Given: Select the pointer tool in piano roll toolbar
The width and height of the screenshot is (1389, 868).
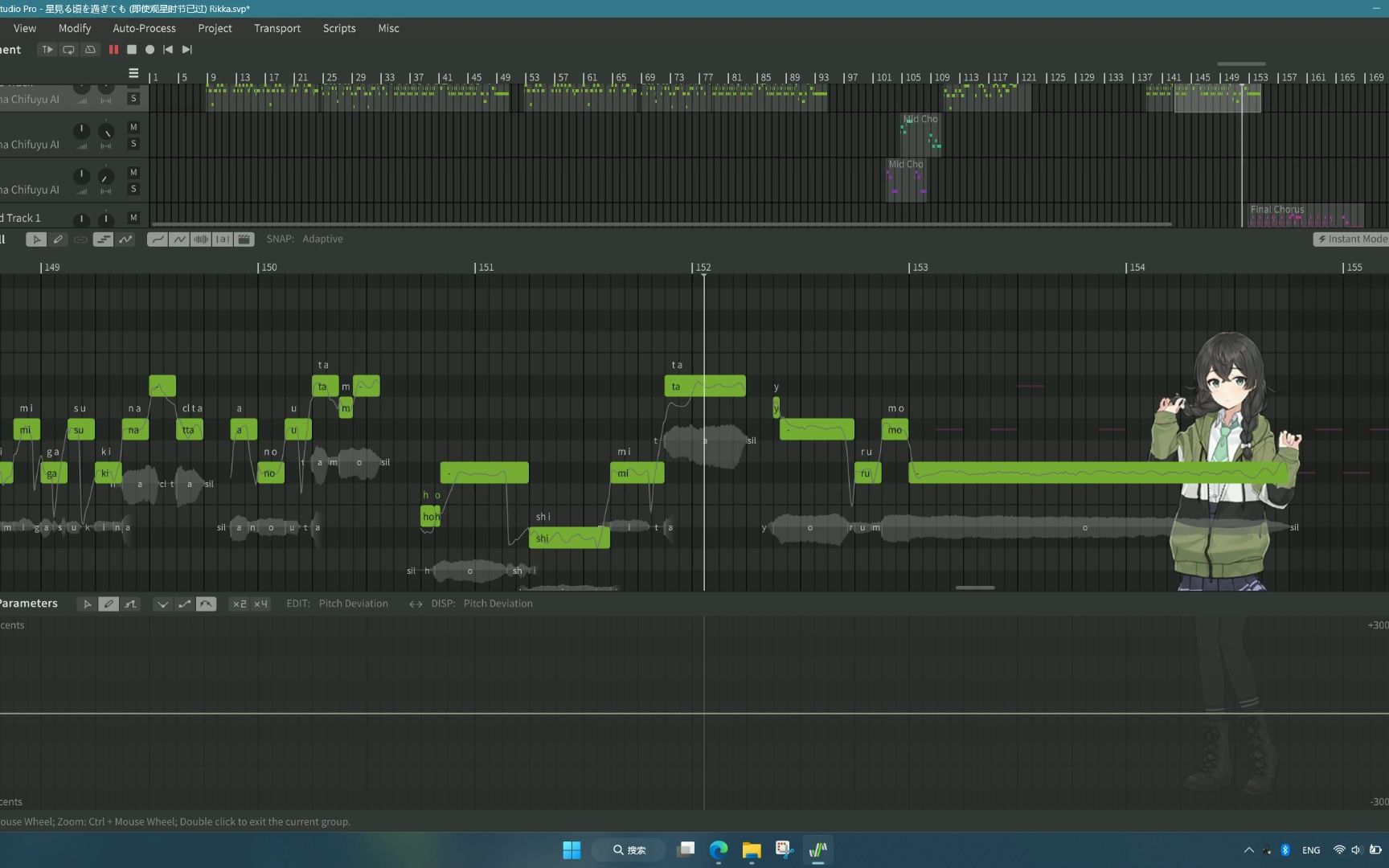Looking at the screenshot, I should tap(36, 240).
